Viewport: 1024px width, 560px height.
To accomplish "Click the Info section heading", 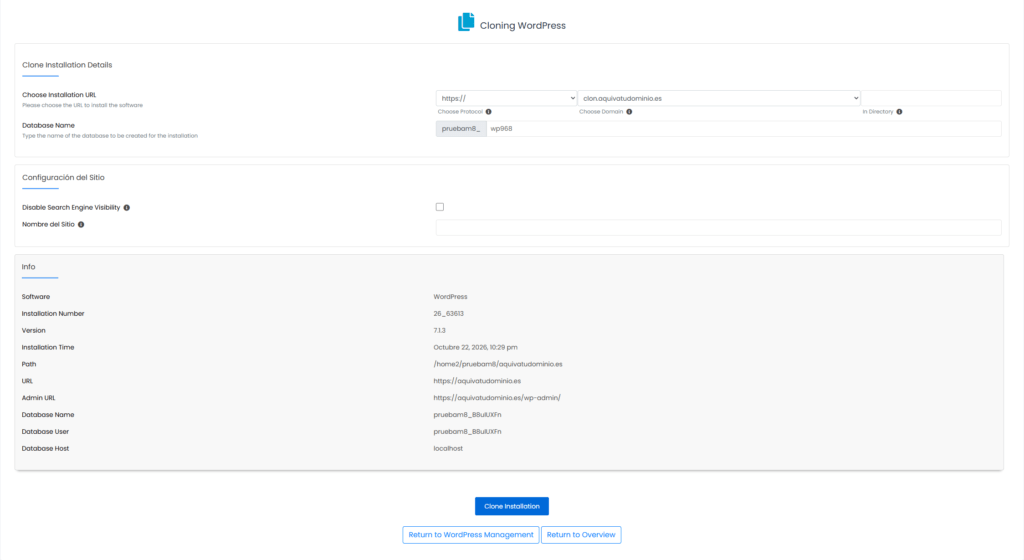I will point(28,267).
